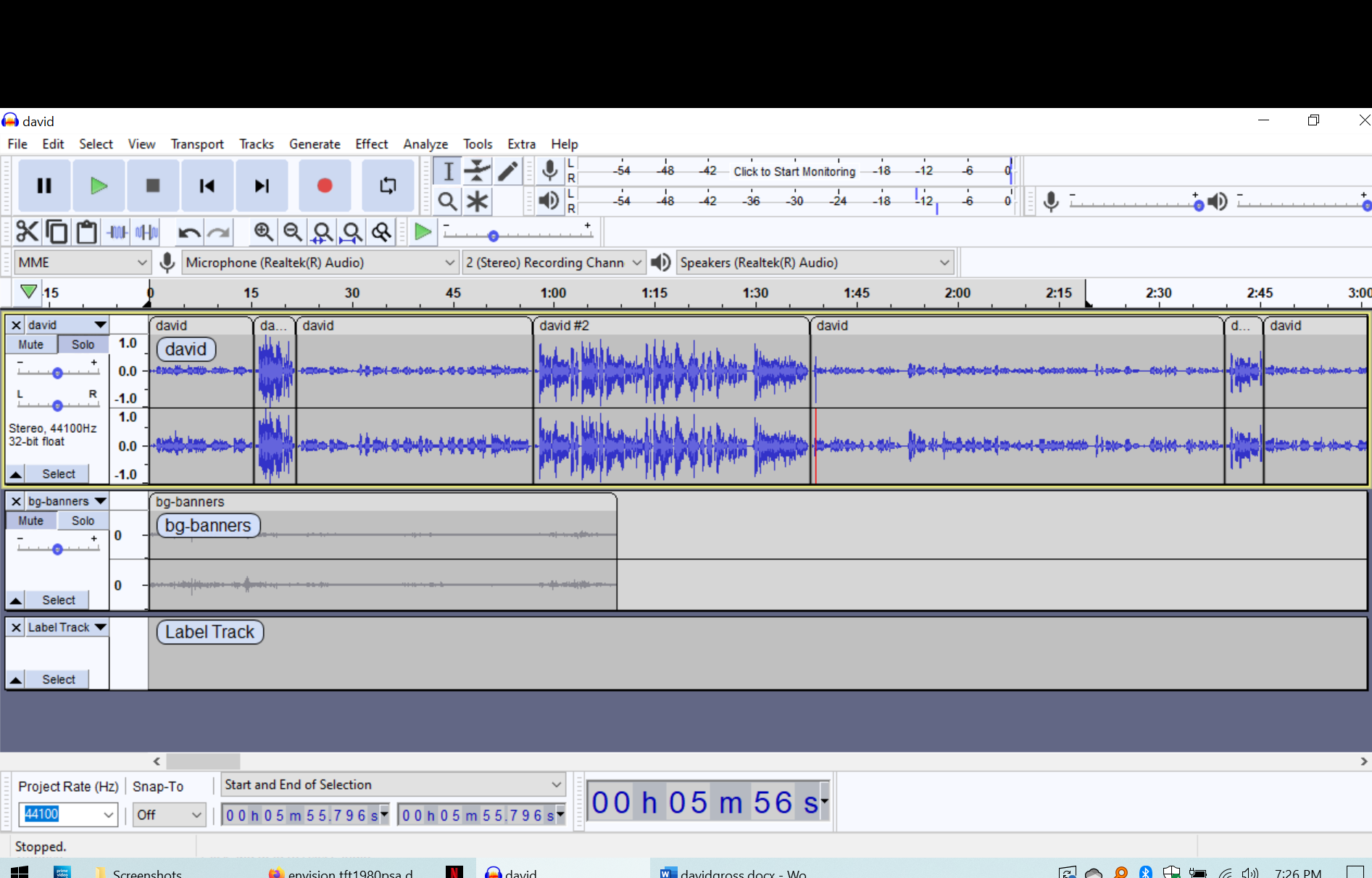Click the david track gain slider

[57, 373]
